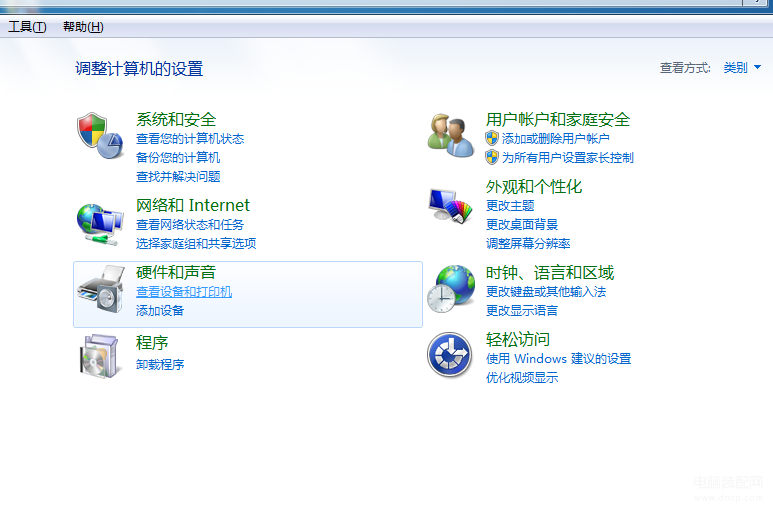Click the 网络和 Internet globe icon
Viewport: 773px width, 511px height.
point(100,224)
